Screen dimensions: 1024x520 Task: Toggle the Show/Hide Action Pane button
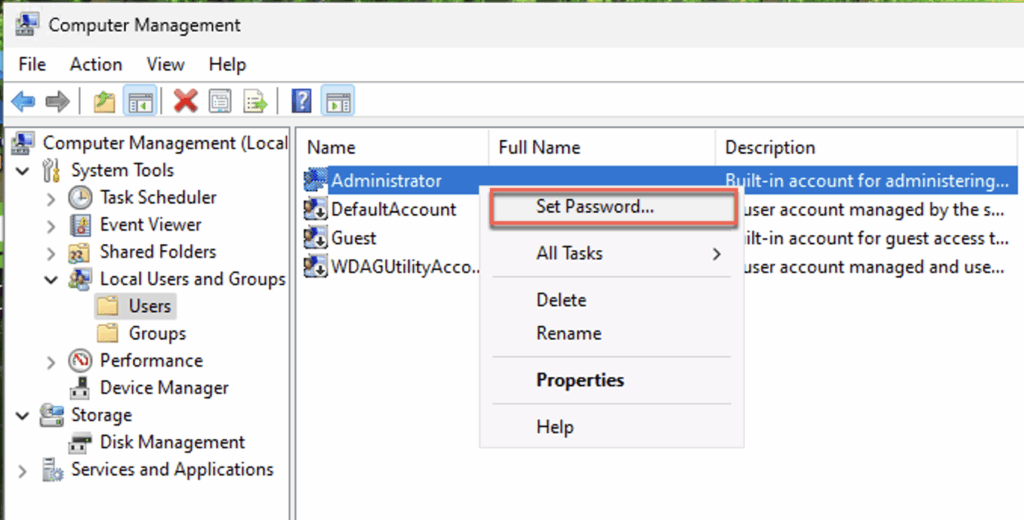click(338, 101)
